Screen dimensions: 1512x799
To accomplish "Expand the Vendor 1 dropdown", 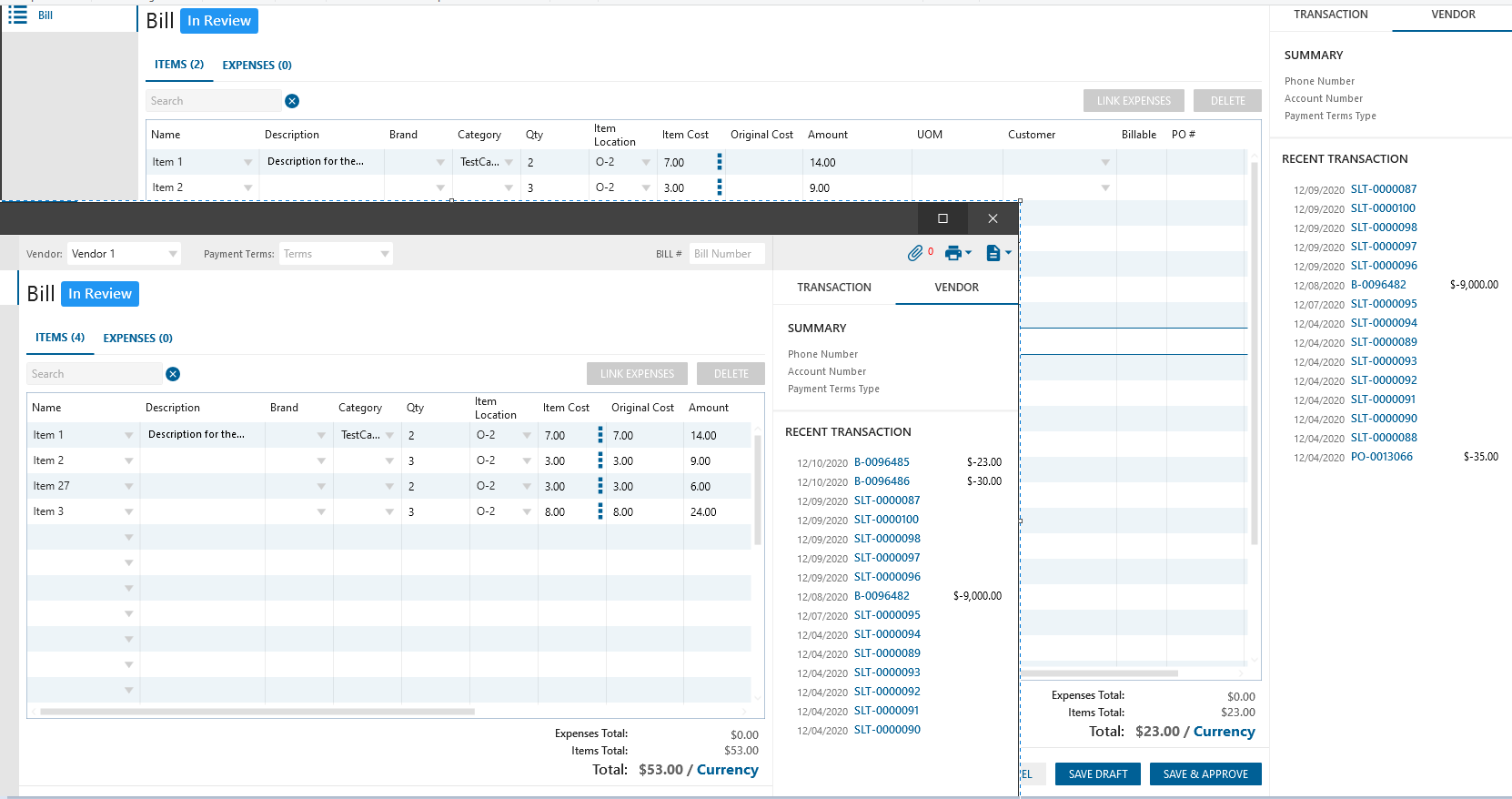I will pos(173,254).
